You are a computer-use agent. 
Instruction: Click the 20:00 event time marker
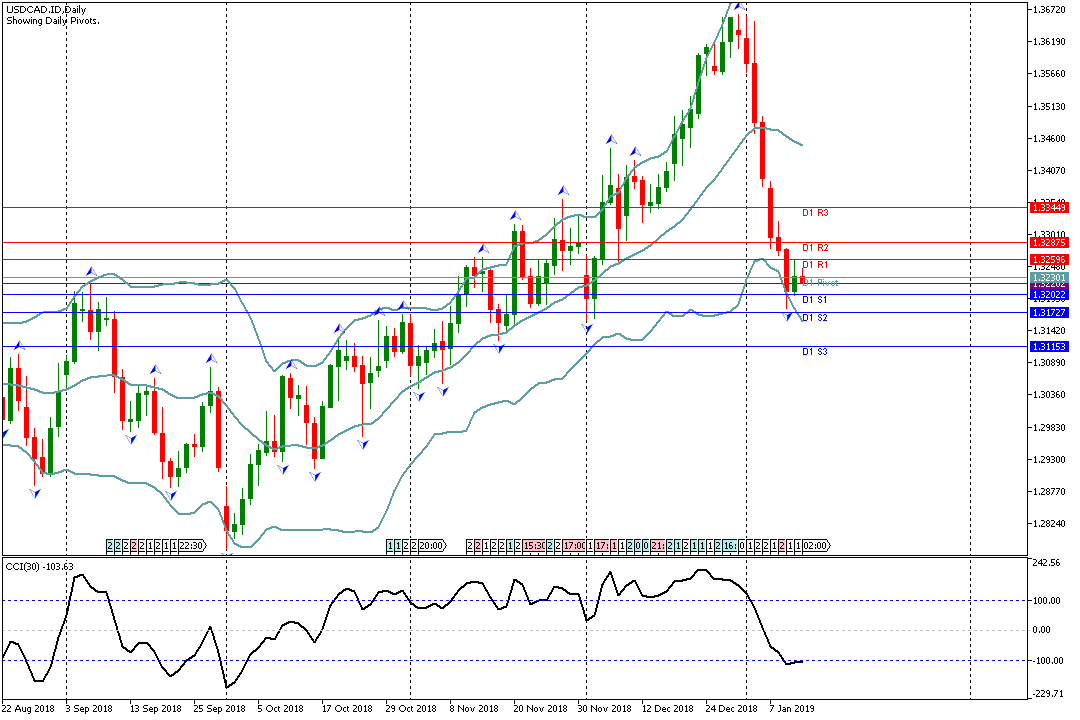click(432, 546)
